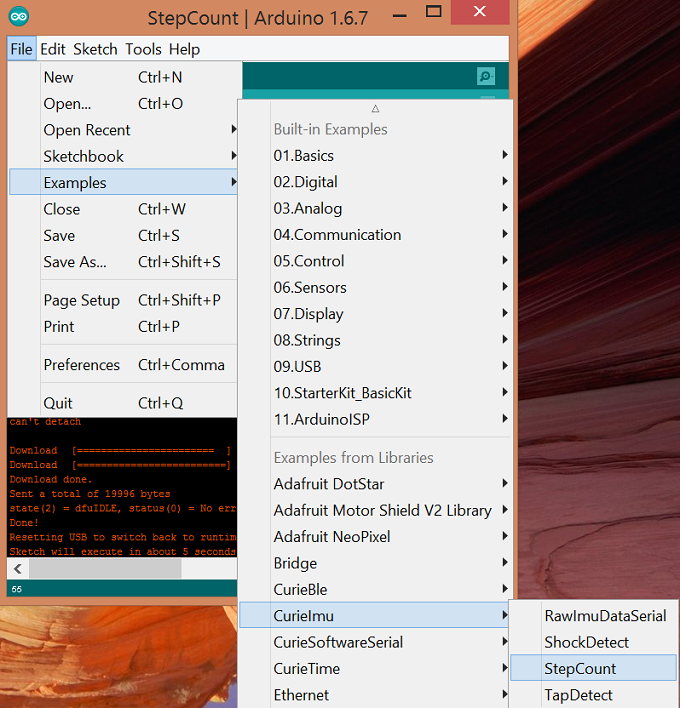Expand the Adafruit NeoPixel library examples
Image resolution: width=680 pixels, height=708 pixels.
click(x=376, y=537)
